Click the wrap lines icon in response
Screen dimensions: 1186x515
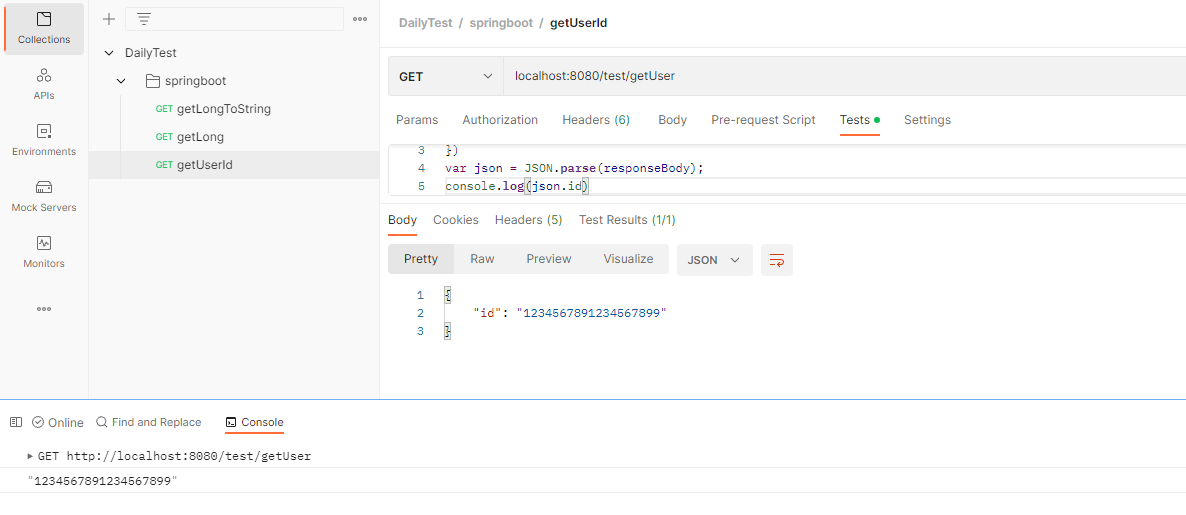[x=776, y=260]
